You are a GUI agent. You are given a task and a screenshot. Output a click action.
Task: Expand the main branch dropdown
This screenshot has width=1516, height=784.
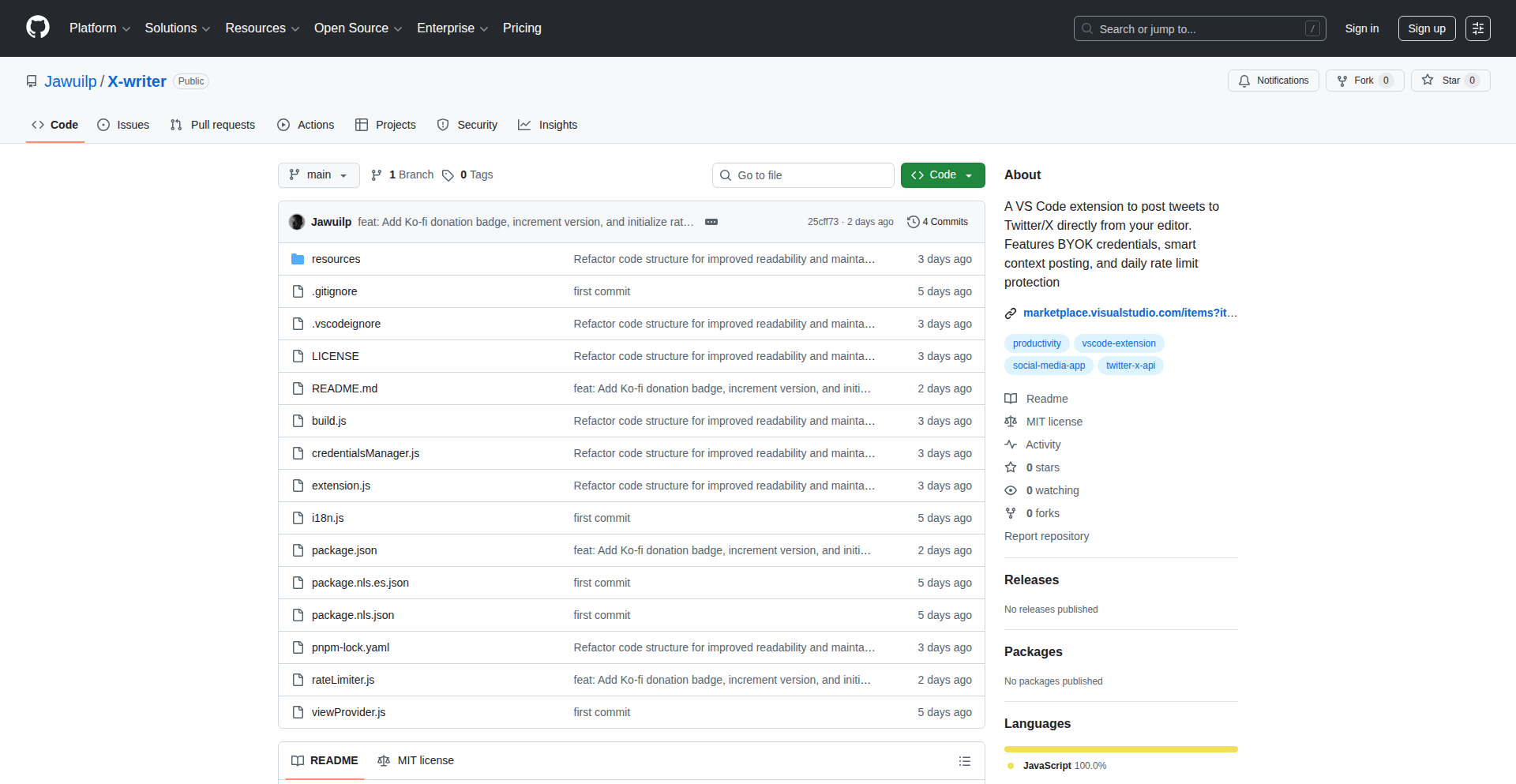pyautogui.click(x=318, y=175)
